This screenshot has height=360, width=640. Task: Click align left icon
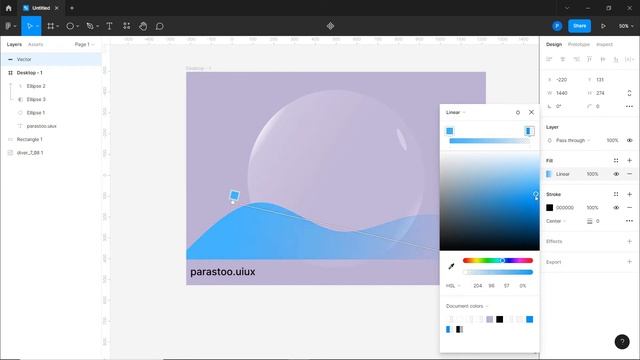[x=549, y=59]
